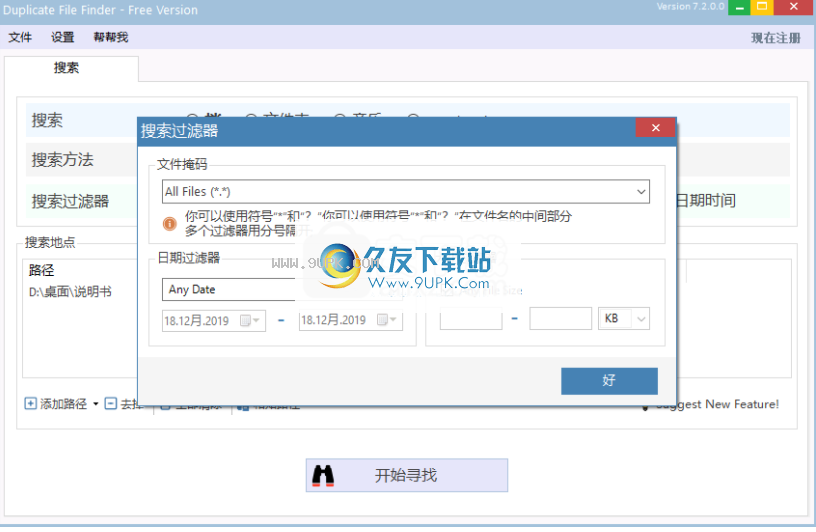This screenshot has height=532, width=816.
Task: Open the 帮帮我 menu
Action: [x=110, y=37]
